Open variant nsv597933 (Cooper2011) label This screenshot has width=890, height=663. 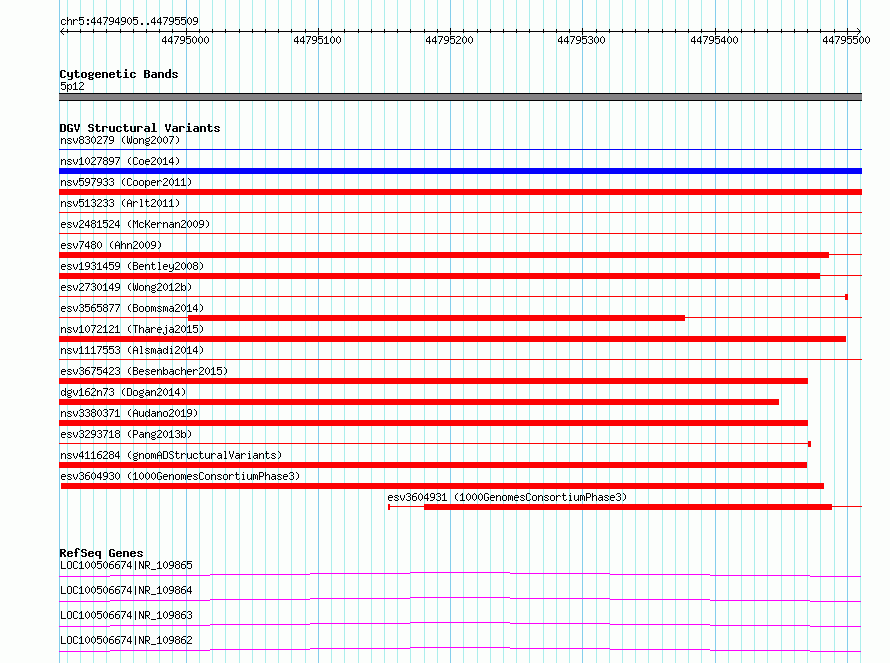coord(126,182)
